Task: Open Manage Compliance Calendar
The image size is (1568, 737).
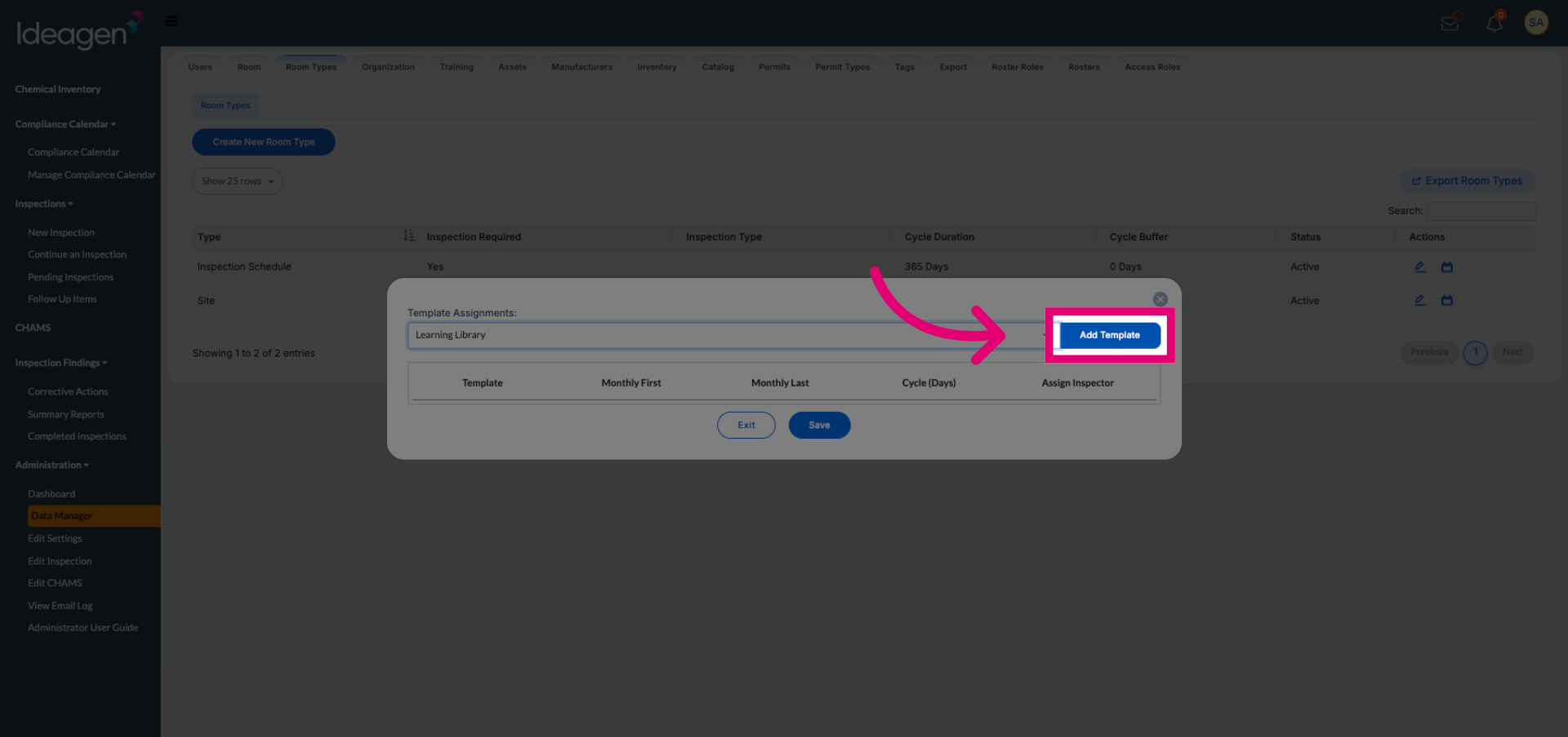Action: coord(91,175)
